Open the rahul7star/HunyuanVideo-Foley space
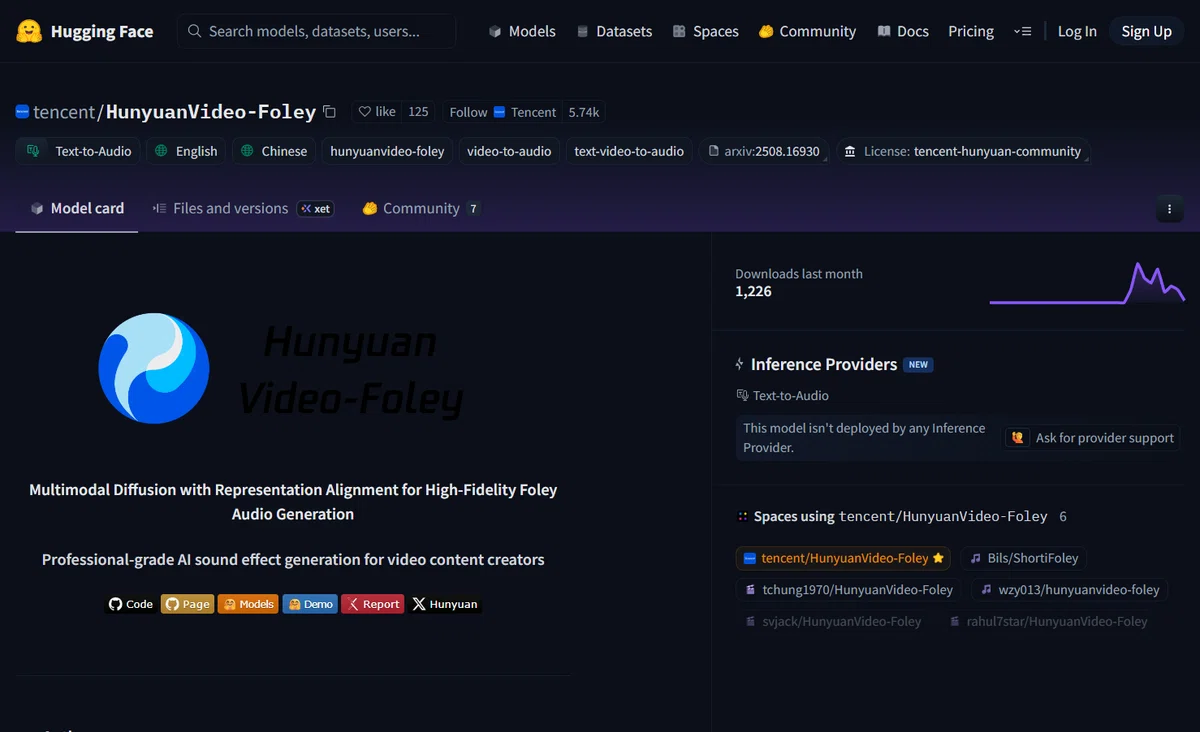 click(1048, 621)
